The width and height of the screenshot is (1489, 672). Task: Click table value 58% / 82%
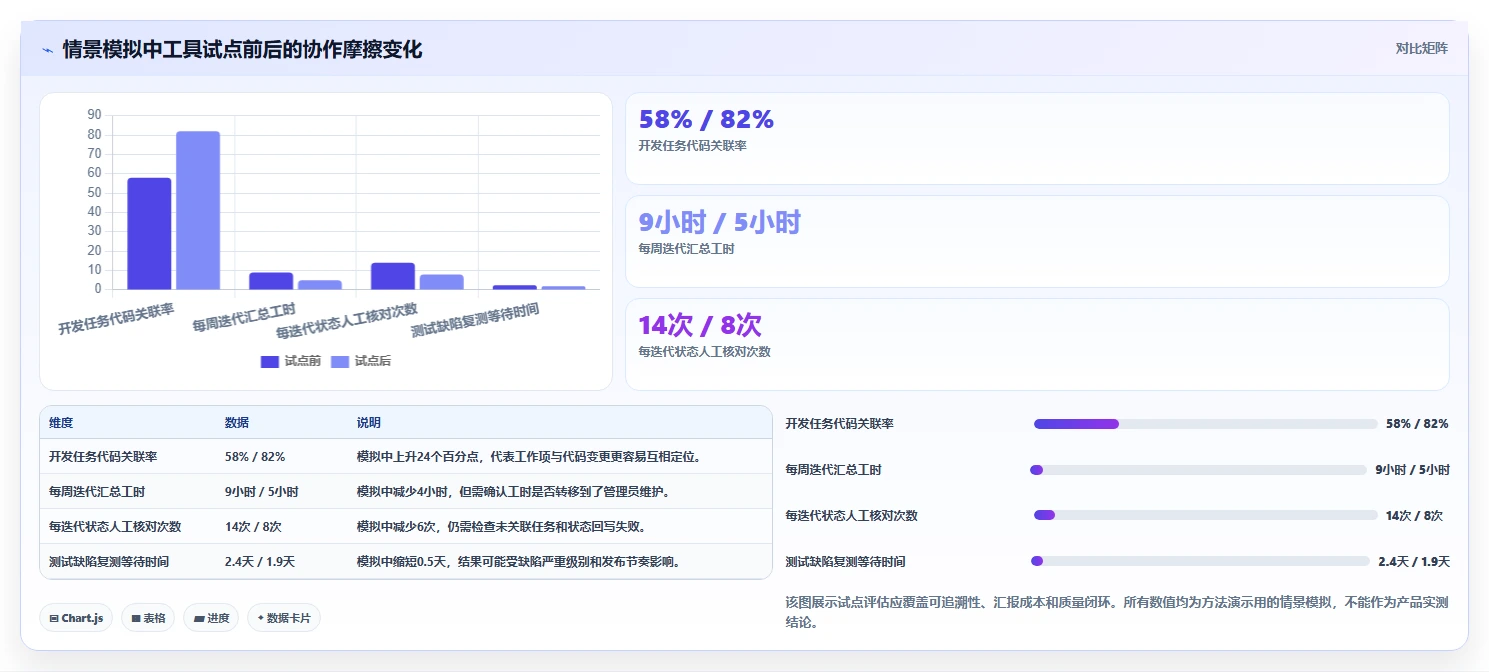pyautogui.click(x=255, y=457)
